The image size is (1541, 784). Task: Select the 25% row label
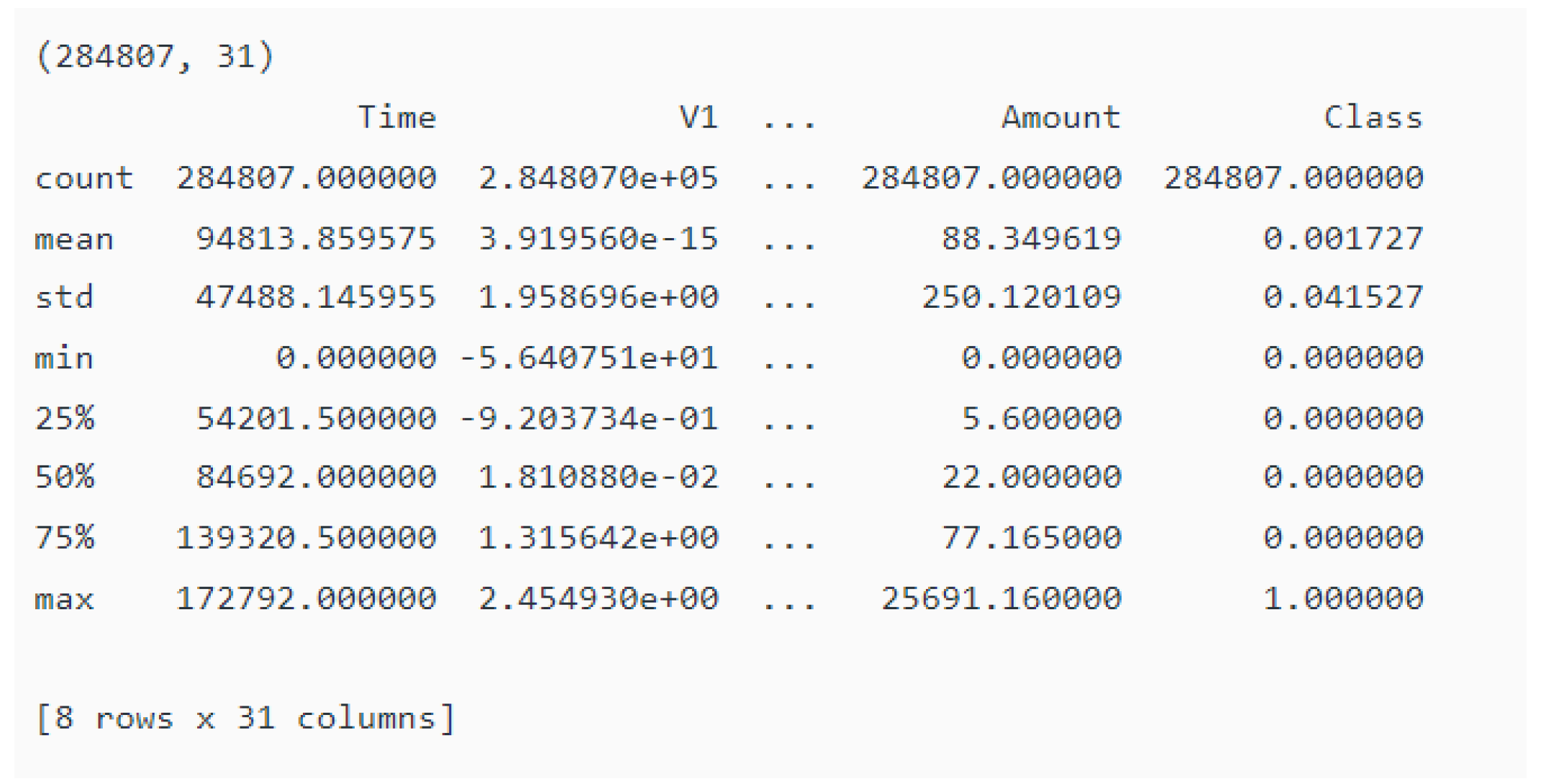(64, 418)
